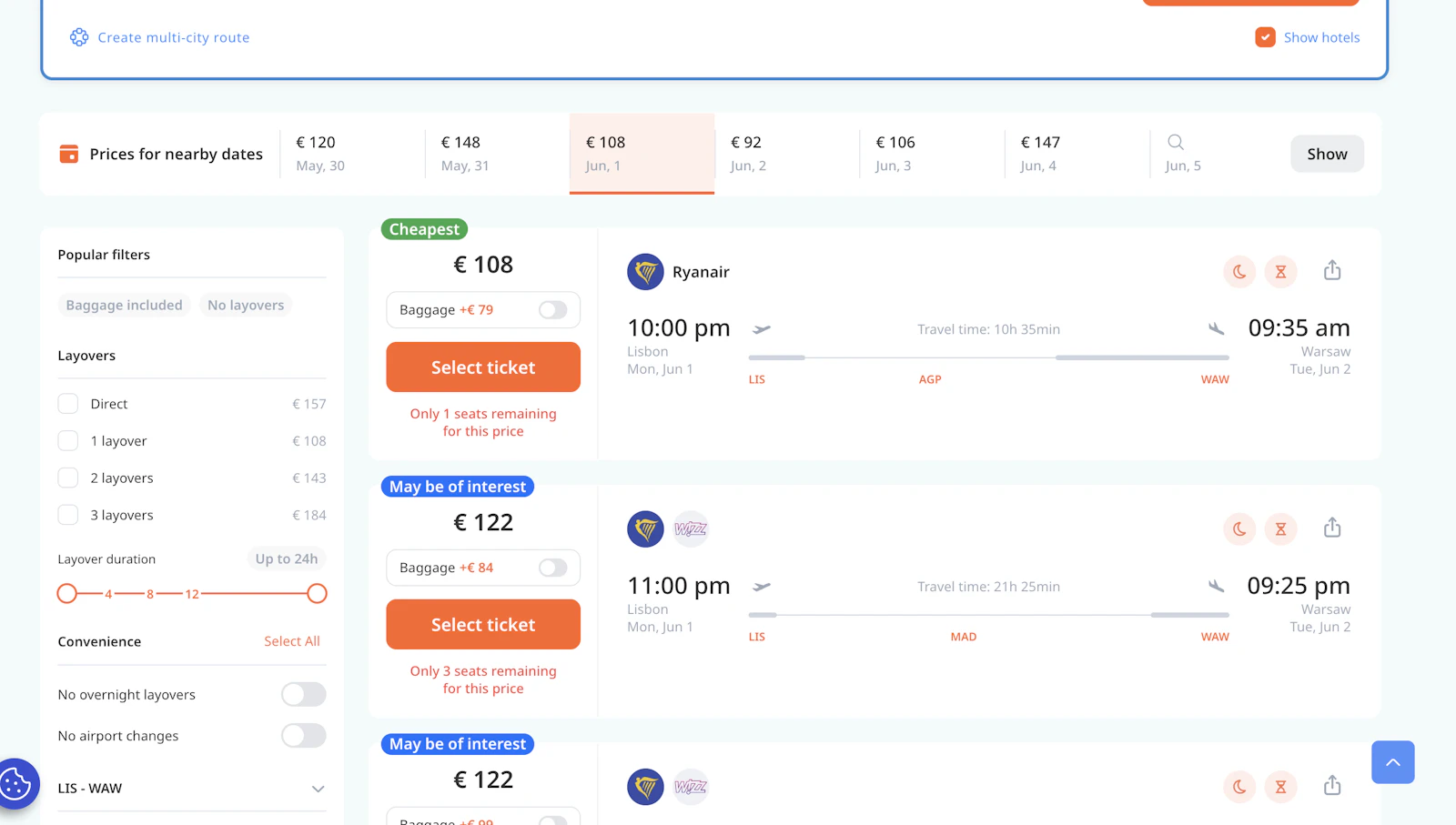
Task: Click the Cheapest badge
Action: 424,229
